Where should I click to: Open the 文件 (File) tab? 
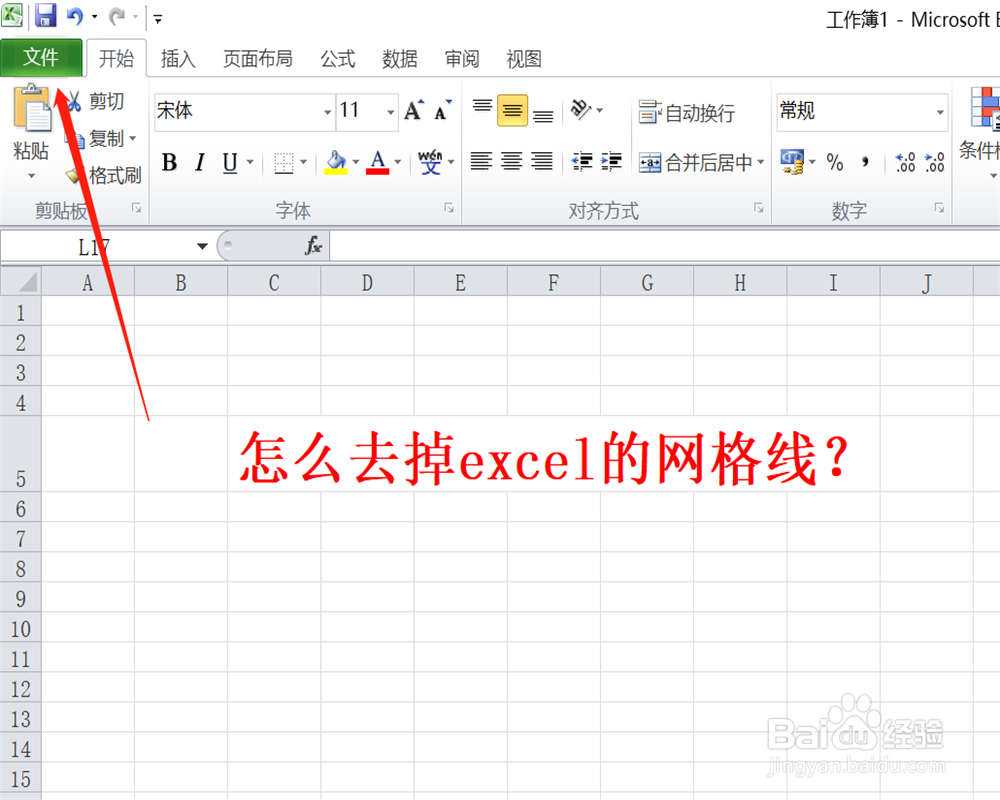tap(41, 57)
